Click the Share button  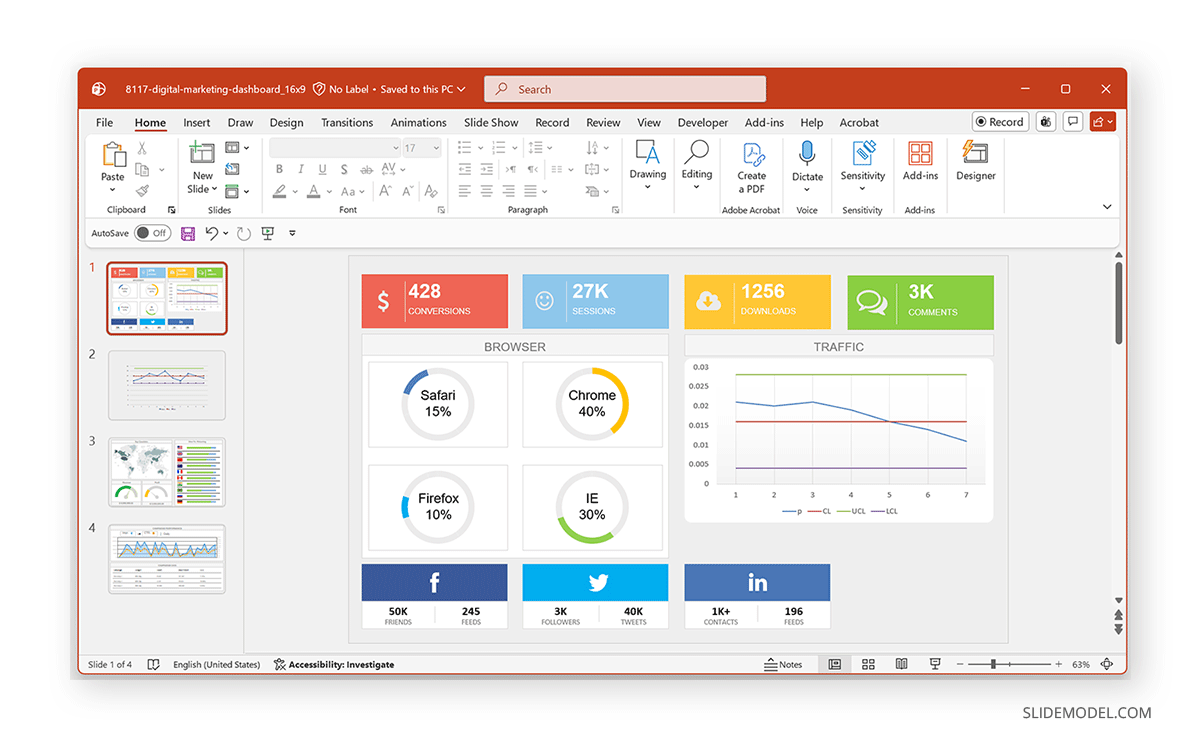(x=1103, y=122)
